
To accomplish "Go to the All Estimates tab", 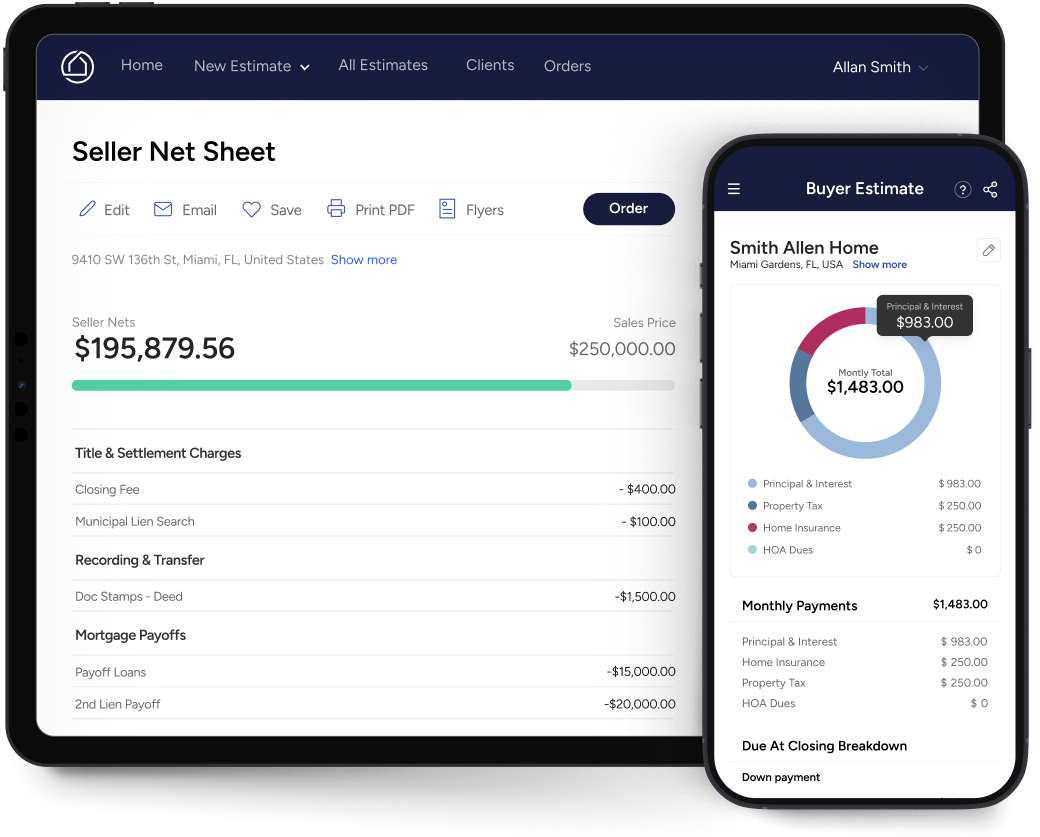I will (383, 65).
